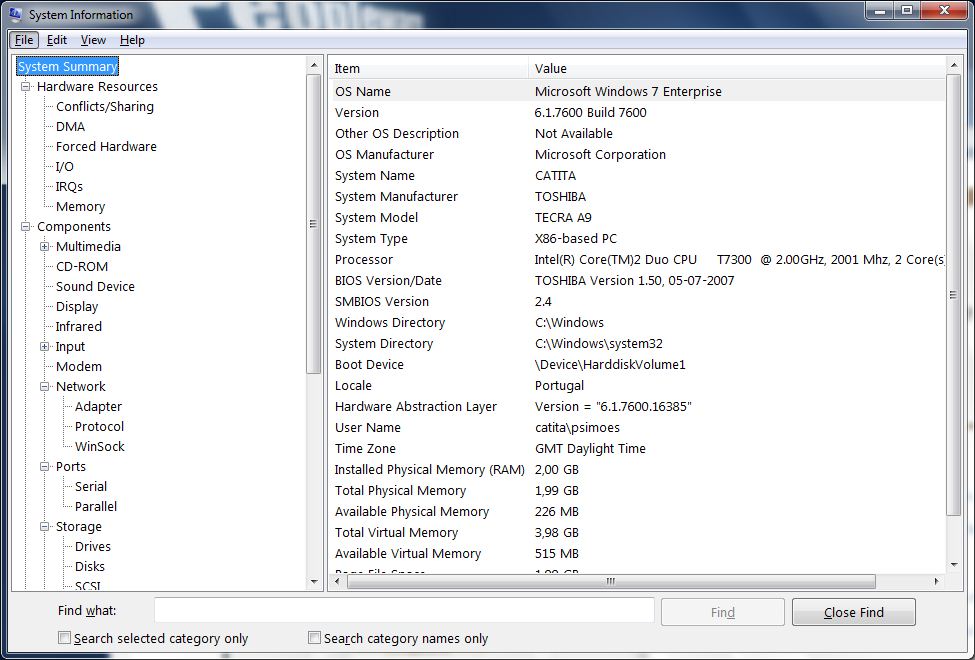Select the System Model row
The image size is (975, 660).
pos(638,218)
